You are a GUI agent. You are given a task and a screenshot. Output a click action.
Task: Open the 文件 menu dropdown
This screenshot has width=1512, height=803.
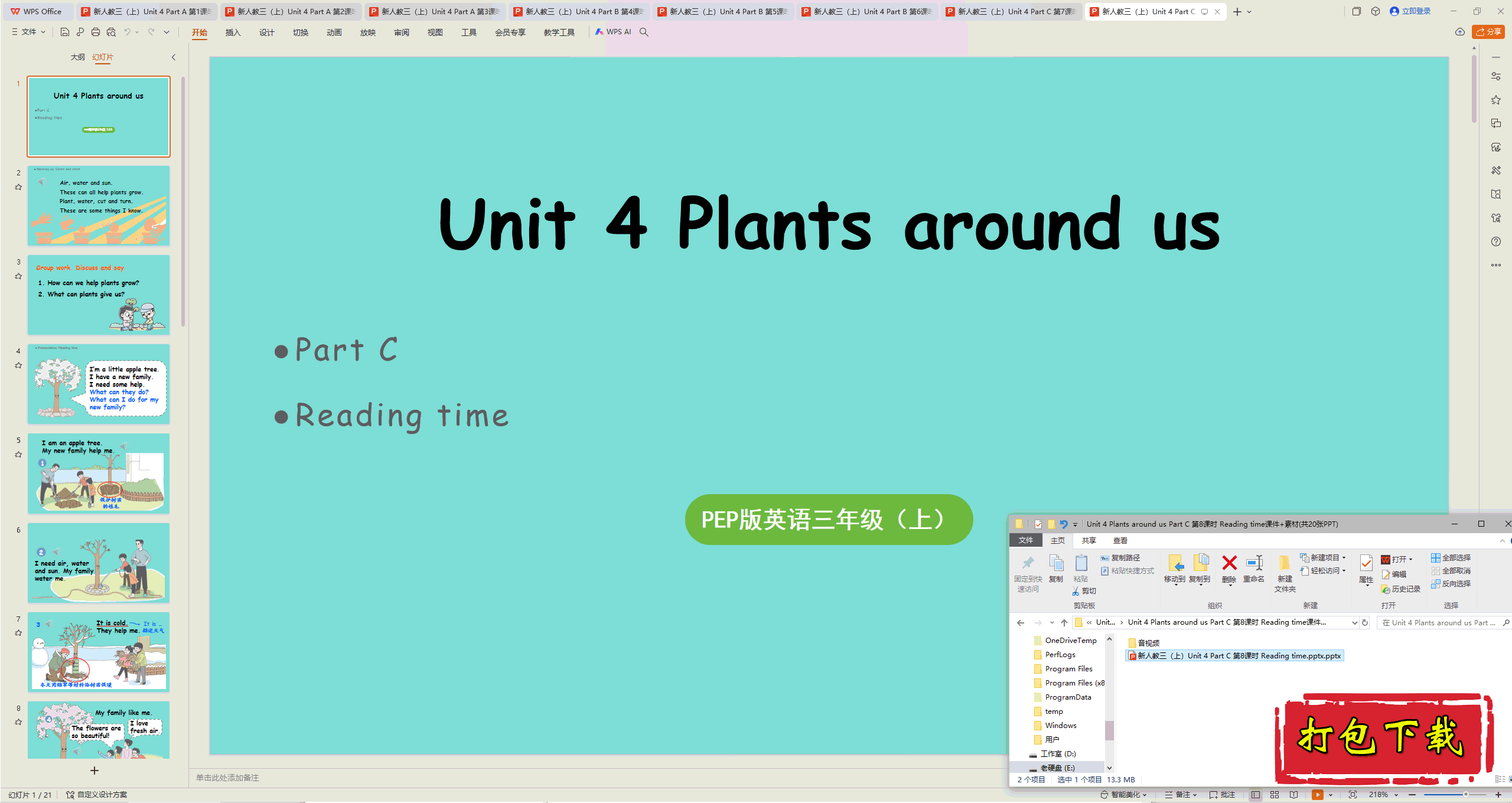[28, 32]
